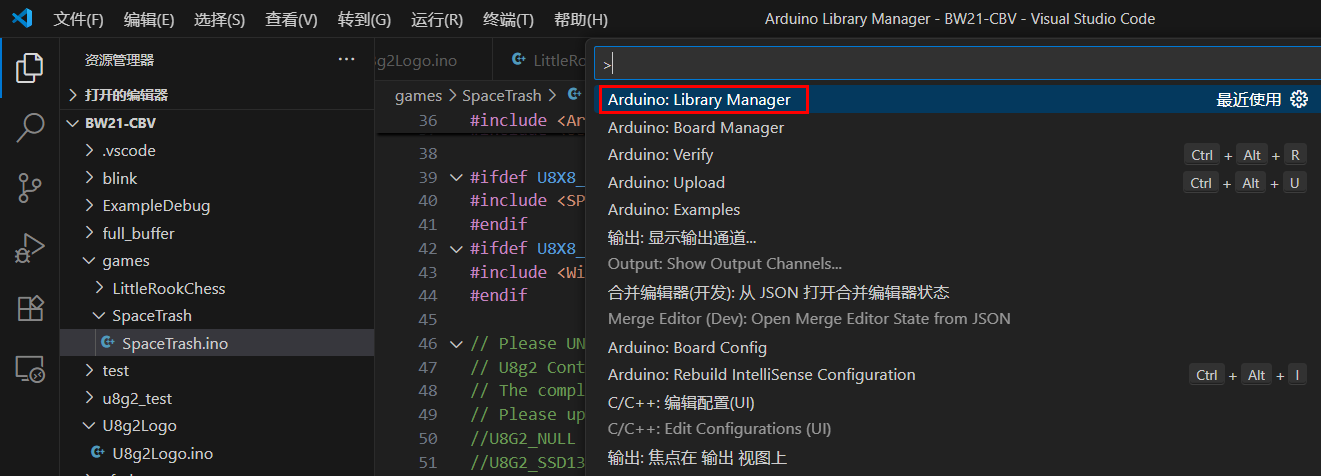Viewport: 1321px width, 476px height.
Task: Open the Source Control view icon
Action: click(30, 187)
